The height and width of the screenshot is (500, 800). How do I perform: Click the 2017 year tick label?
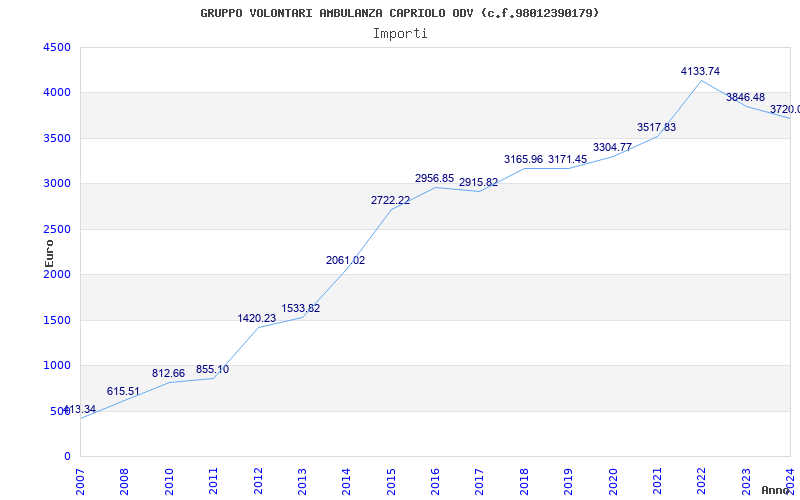[x=480, y=481]
